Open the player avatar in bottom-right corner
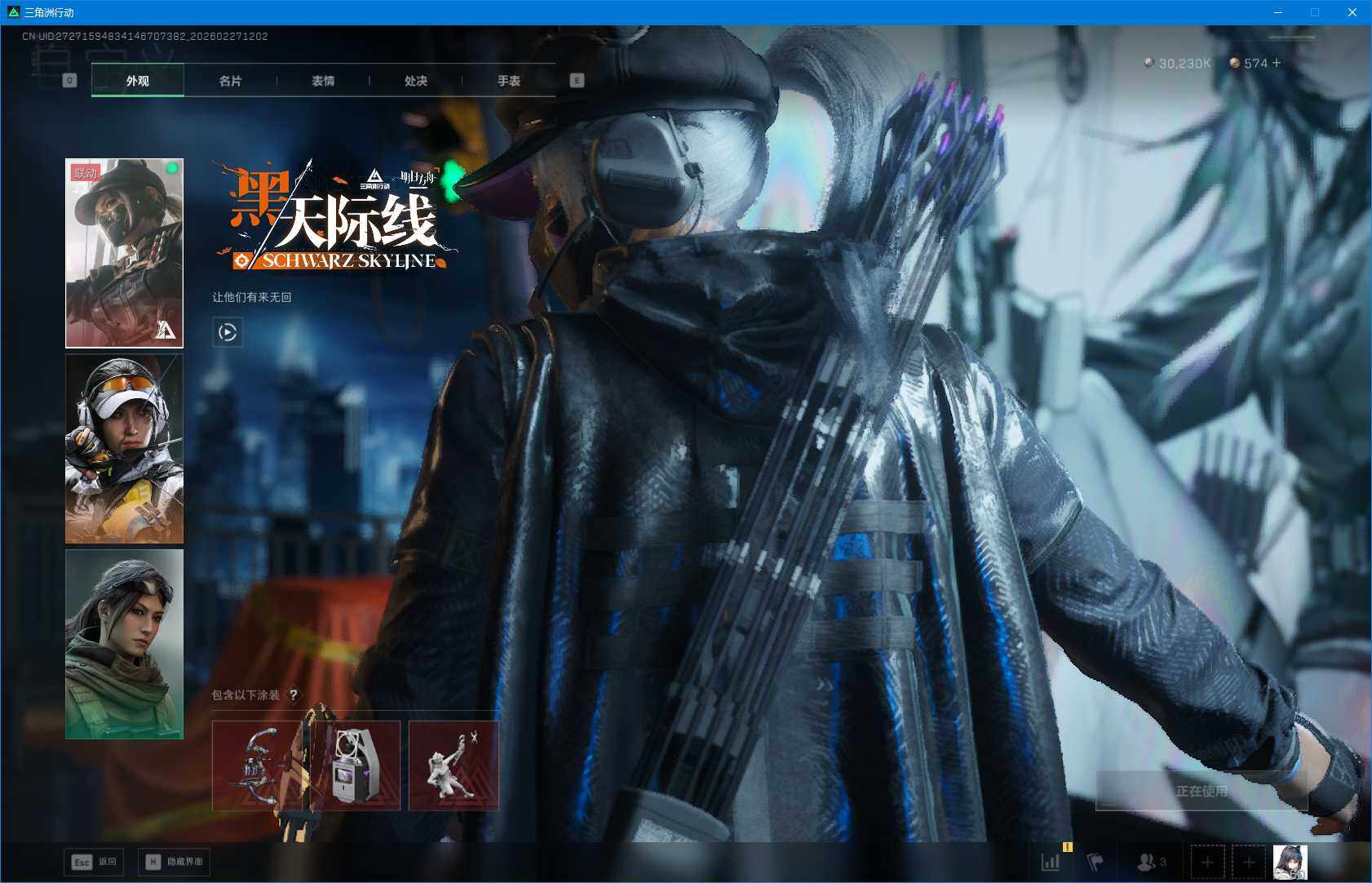Screen dimensions: 1372x883 pyautogui.click(x=1290, y=862)
